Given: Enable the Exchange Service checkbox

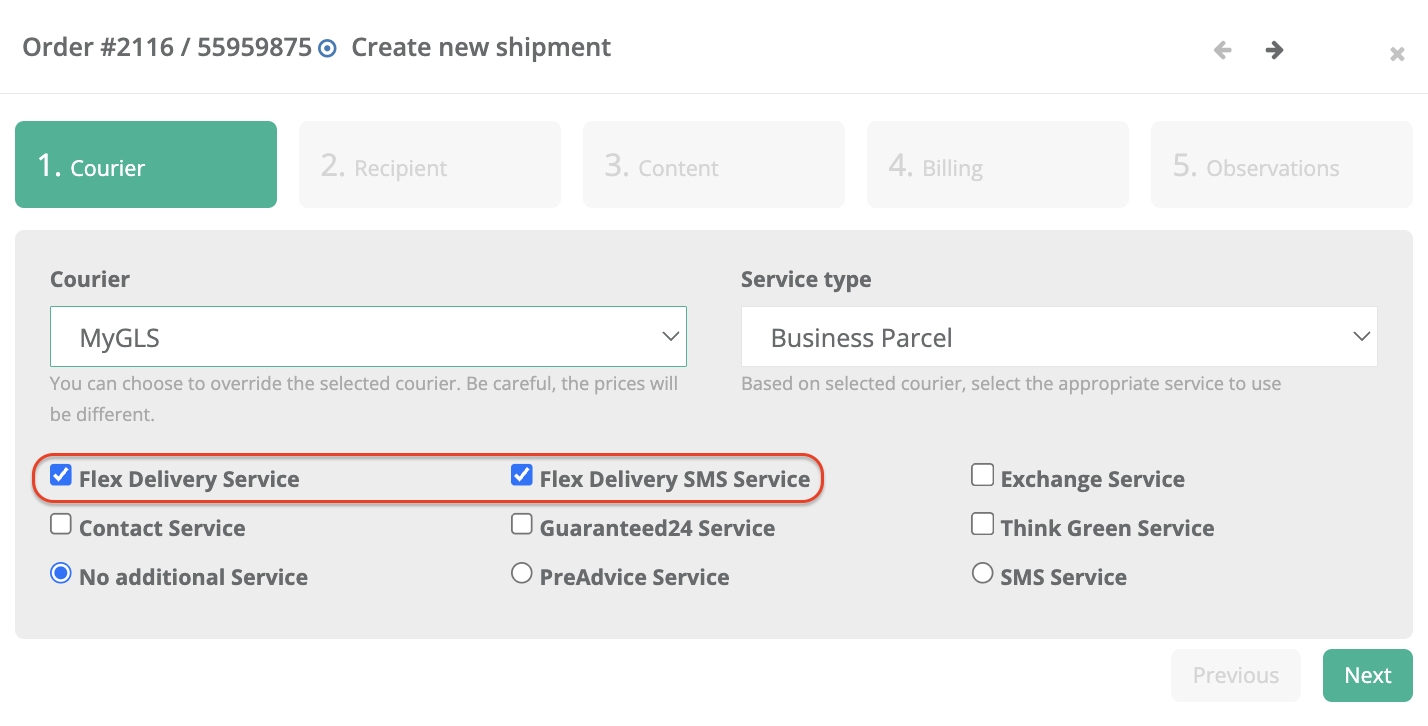Looking at the screenshot, I should [982, 475].
